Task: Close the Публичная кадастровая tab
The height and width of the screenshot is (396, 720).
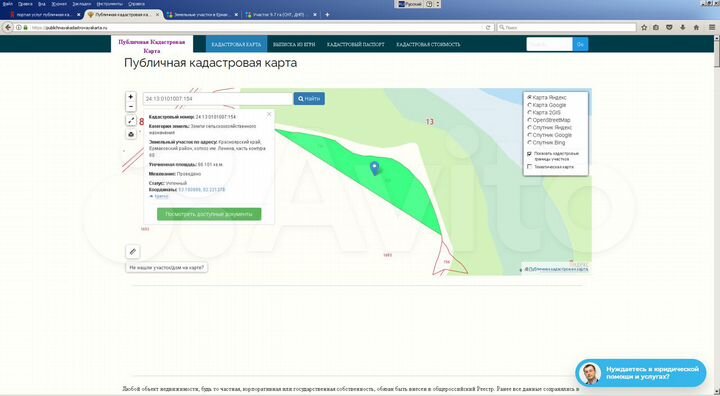Action: [x=158, y=15]
